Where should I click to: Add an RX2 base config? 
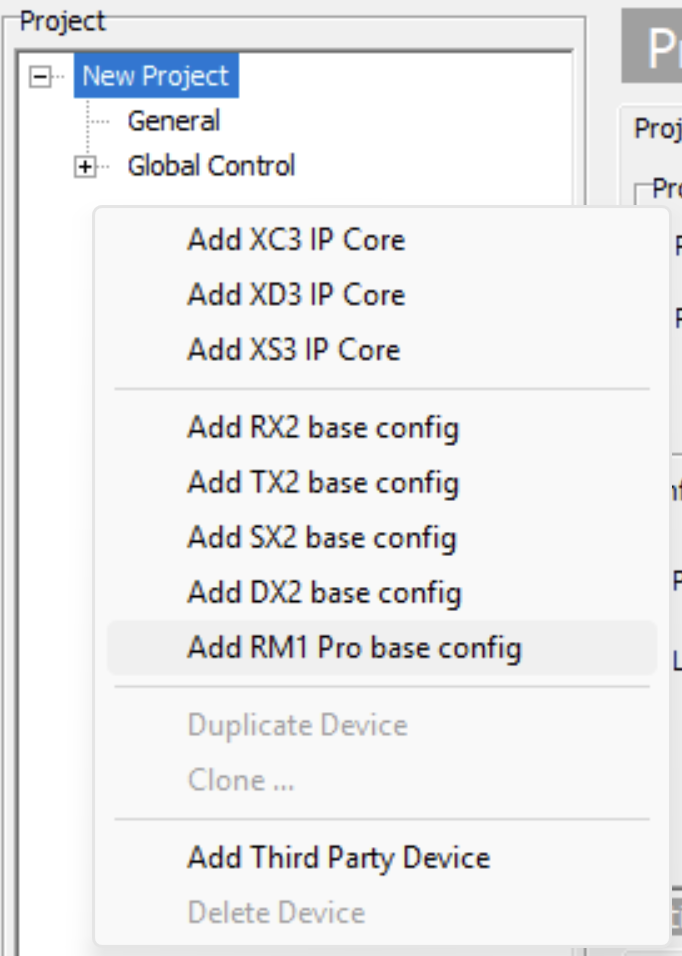(x=322, y=428)
